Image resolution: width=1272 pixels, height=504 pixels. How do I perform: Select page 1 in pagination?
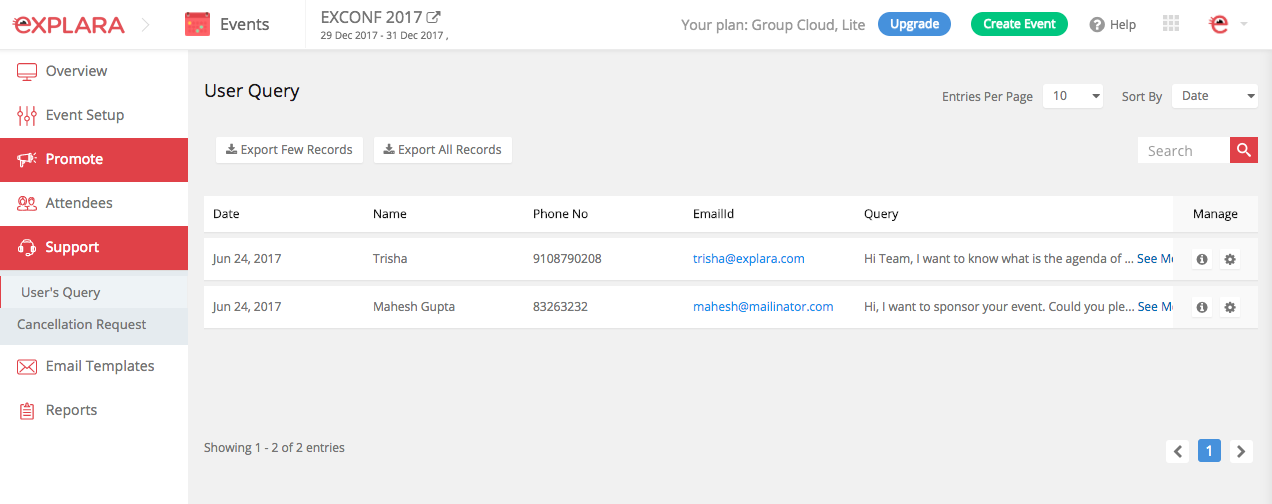click(x=1209, y=451)
